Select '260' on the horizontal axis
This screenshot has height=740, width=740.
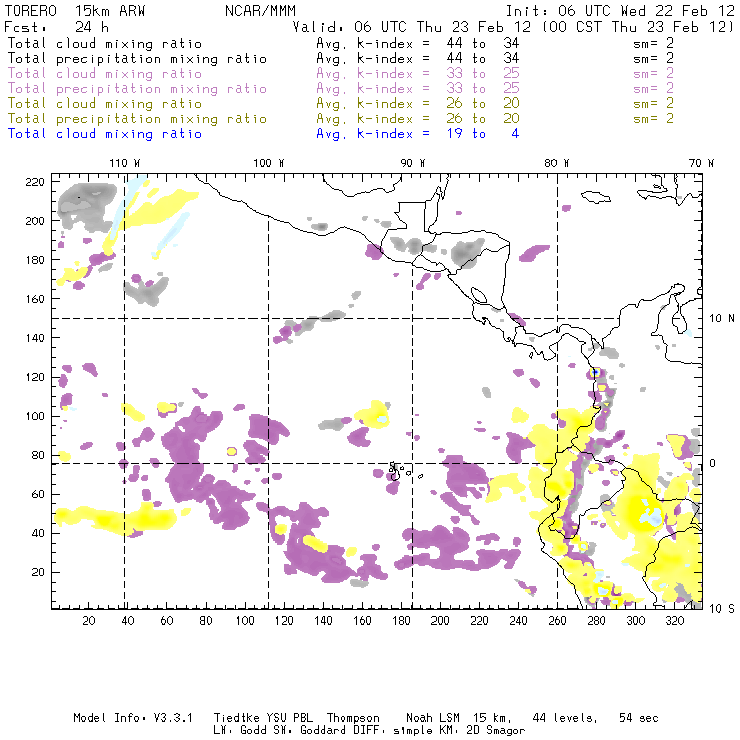[557, 621]
